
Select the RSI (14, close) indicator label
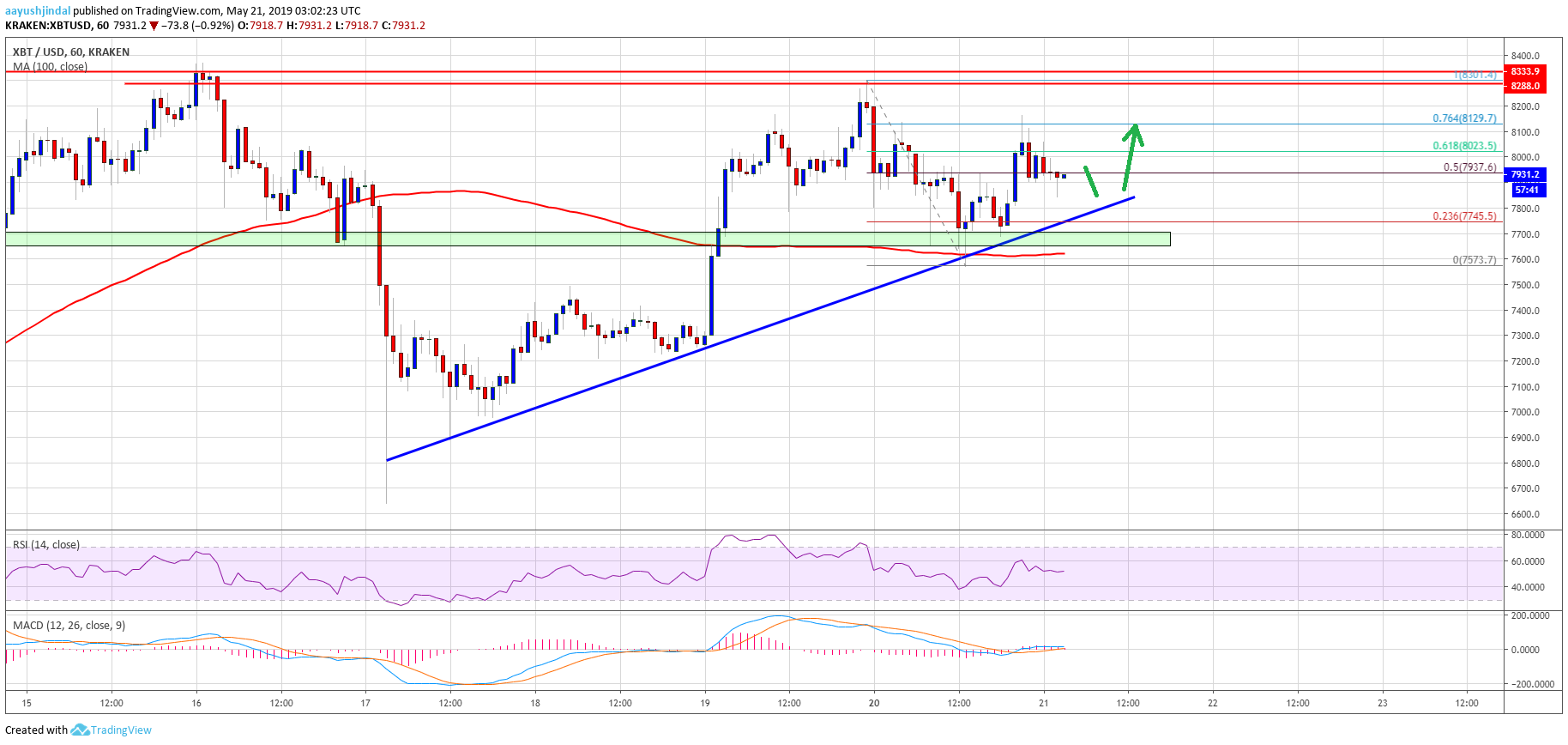46,545
